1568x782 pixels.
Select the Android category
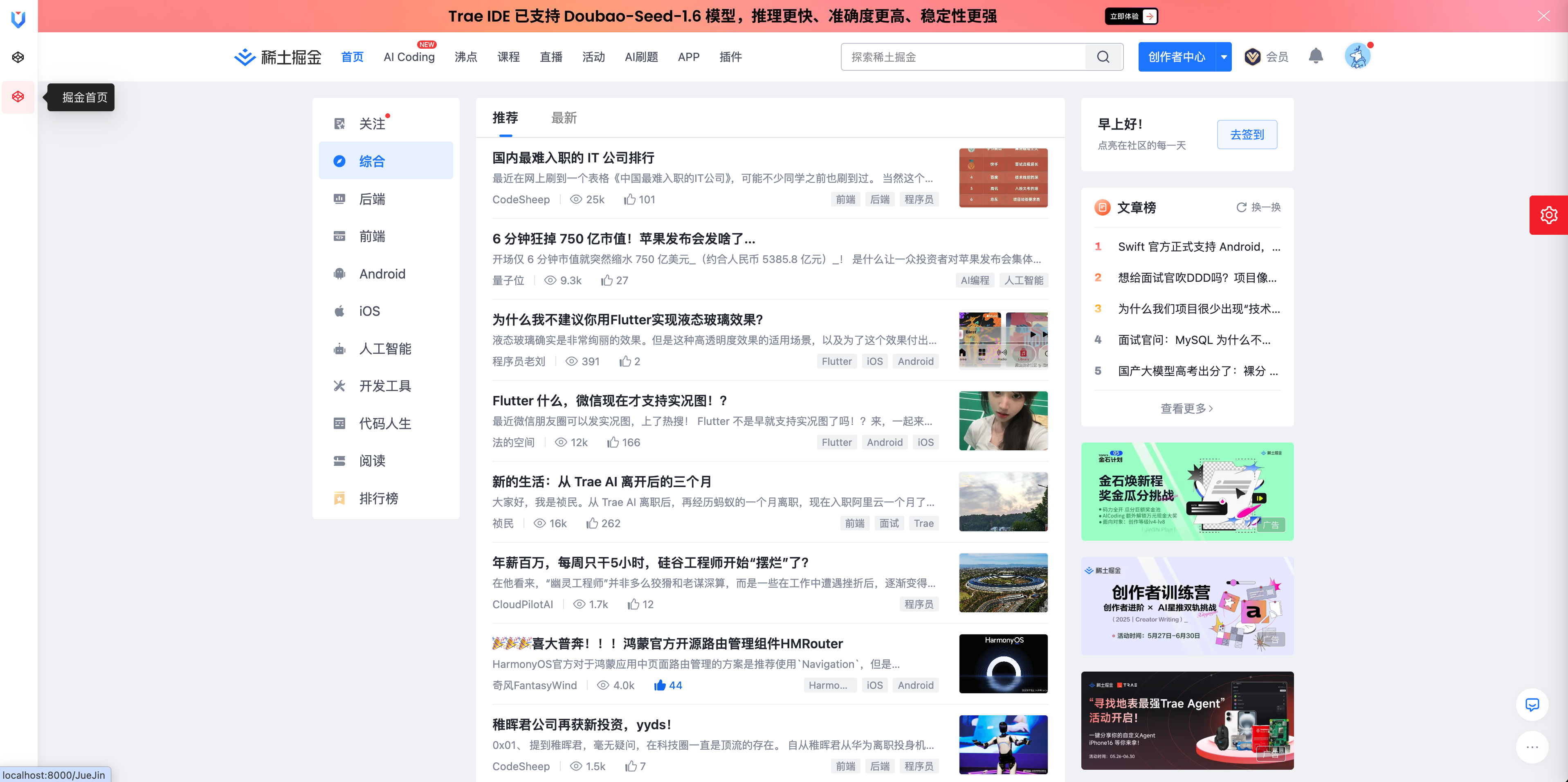click(386, 274)
